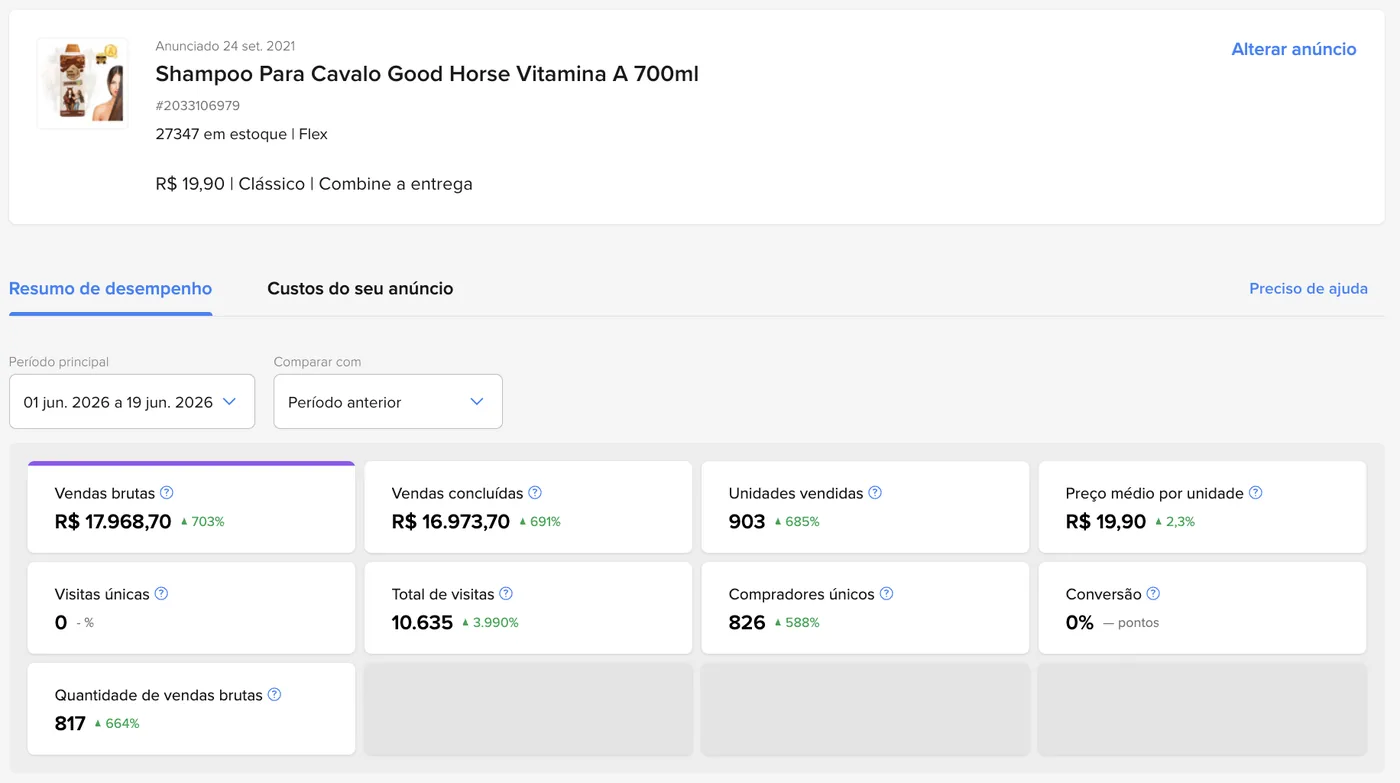
Task: Show info tooltip for Compradores únicos
Action: 886,593
